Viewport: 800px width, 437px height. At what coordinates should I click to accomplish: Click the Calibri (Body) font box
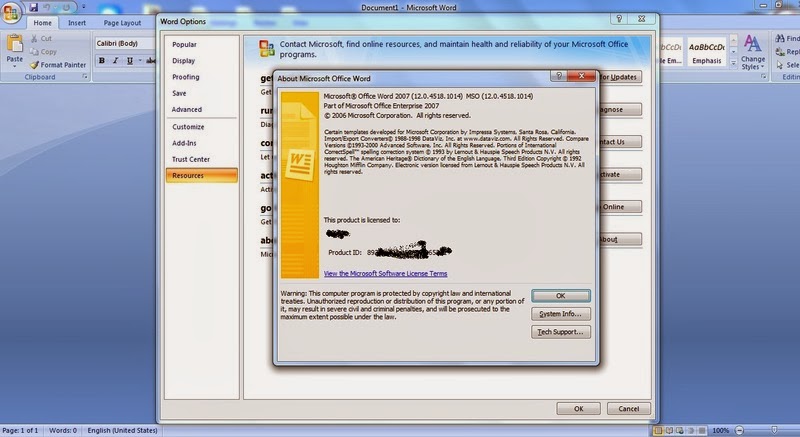point(126,43)
